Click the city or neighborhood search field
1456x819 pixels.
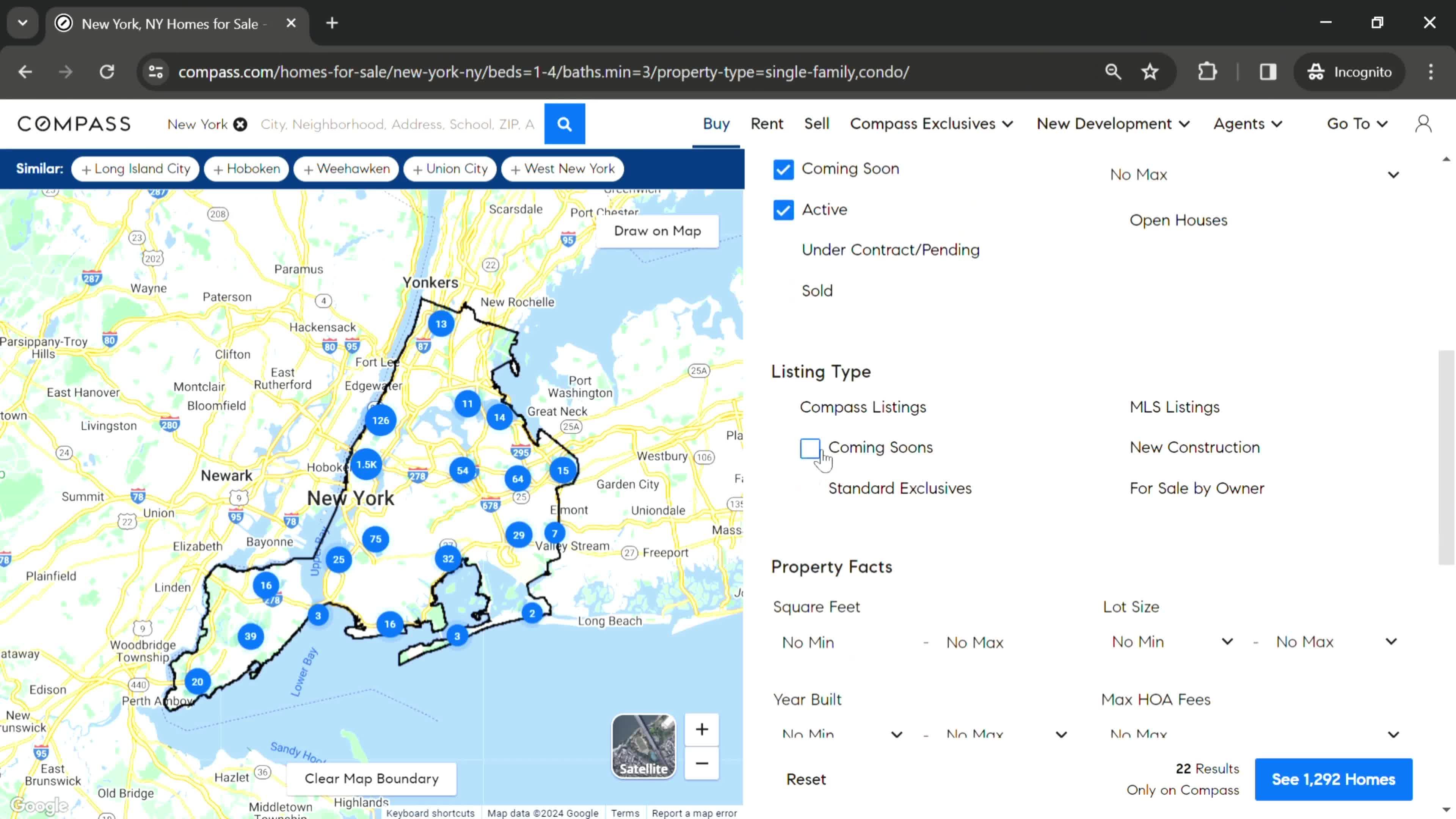pyautogui.click(x=397, y=124)
